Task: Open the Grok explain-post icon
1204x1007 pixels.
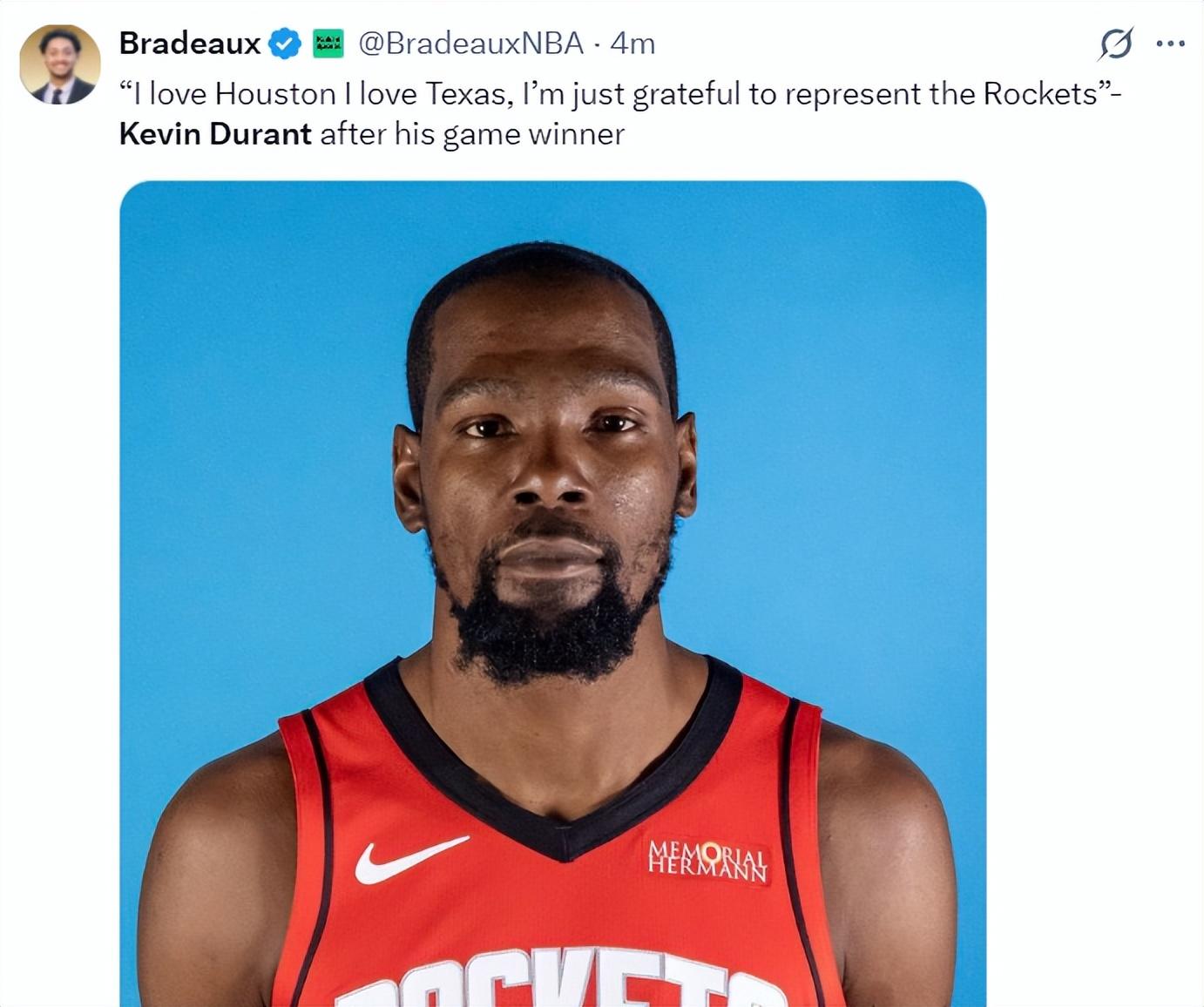Action: click(x=1116, y=43)
